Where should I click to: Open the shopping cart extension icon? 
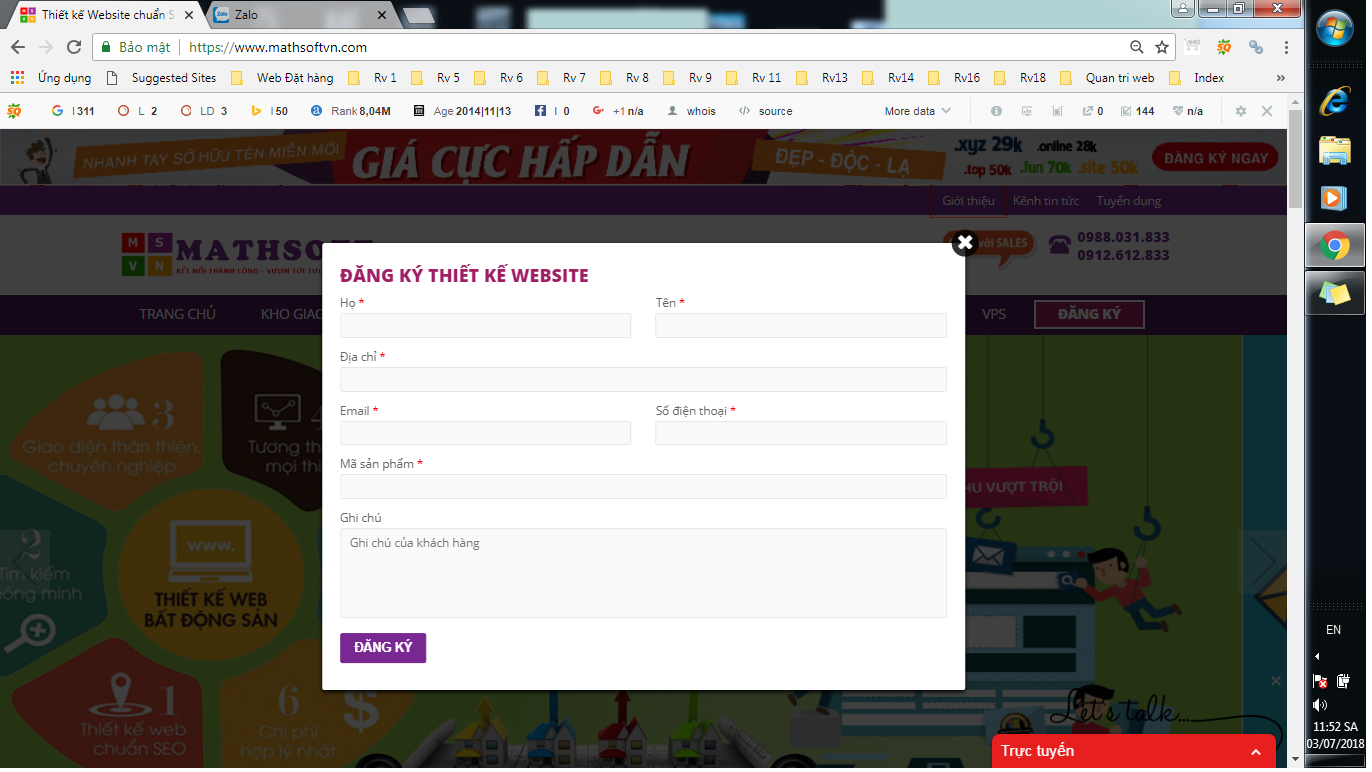tap(1192, 46)
